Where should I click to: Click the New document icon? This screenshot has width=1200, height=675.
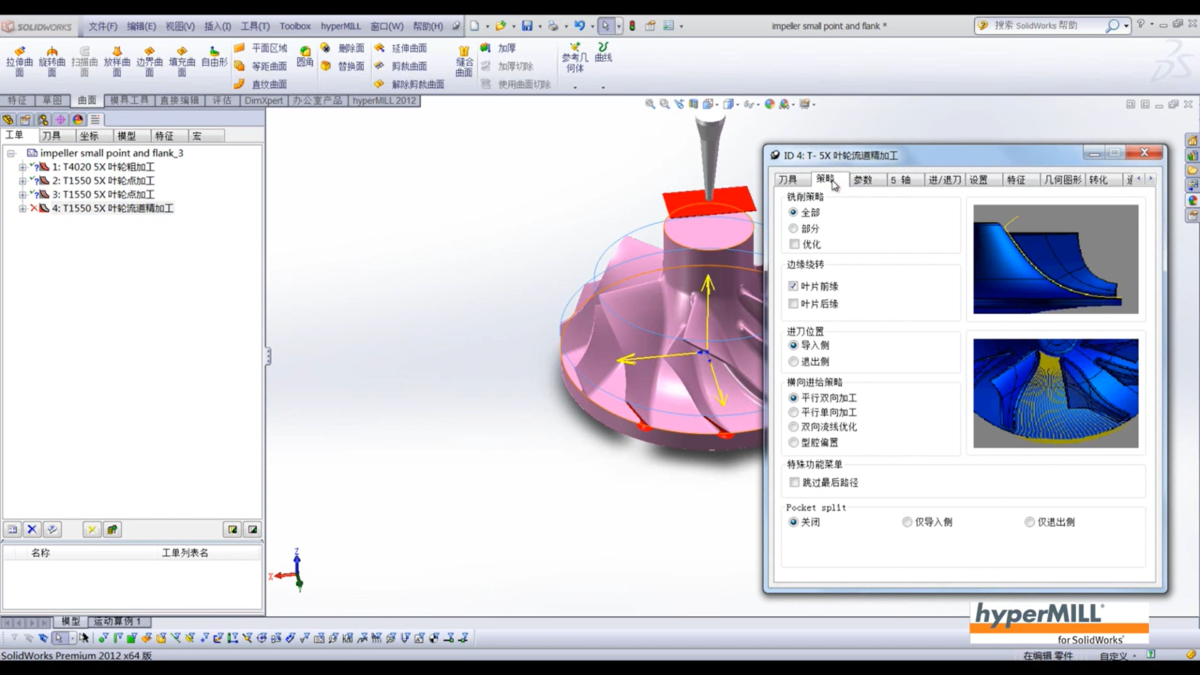[475, 26]
